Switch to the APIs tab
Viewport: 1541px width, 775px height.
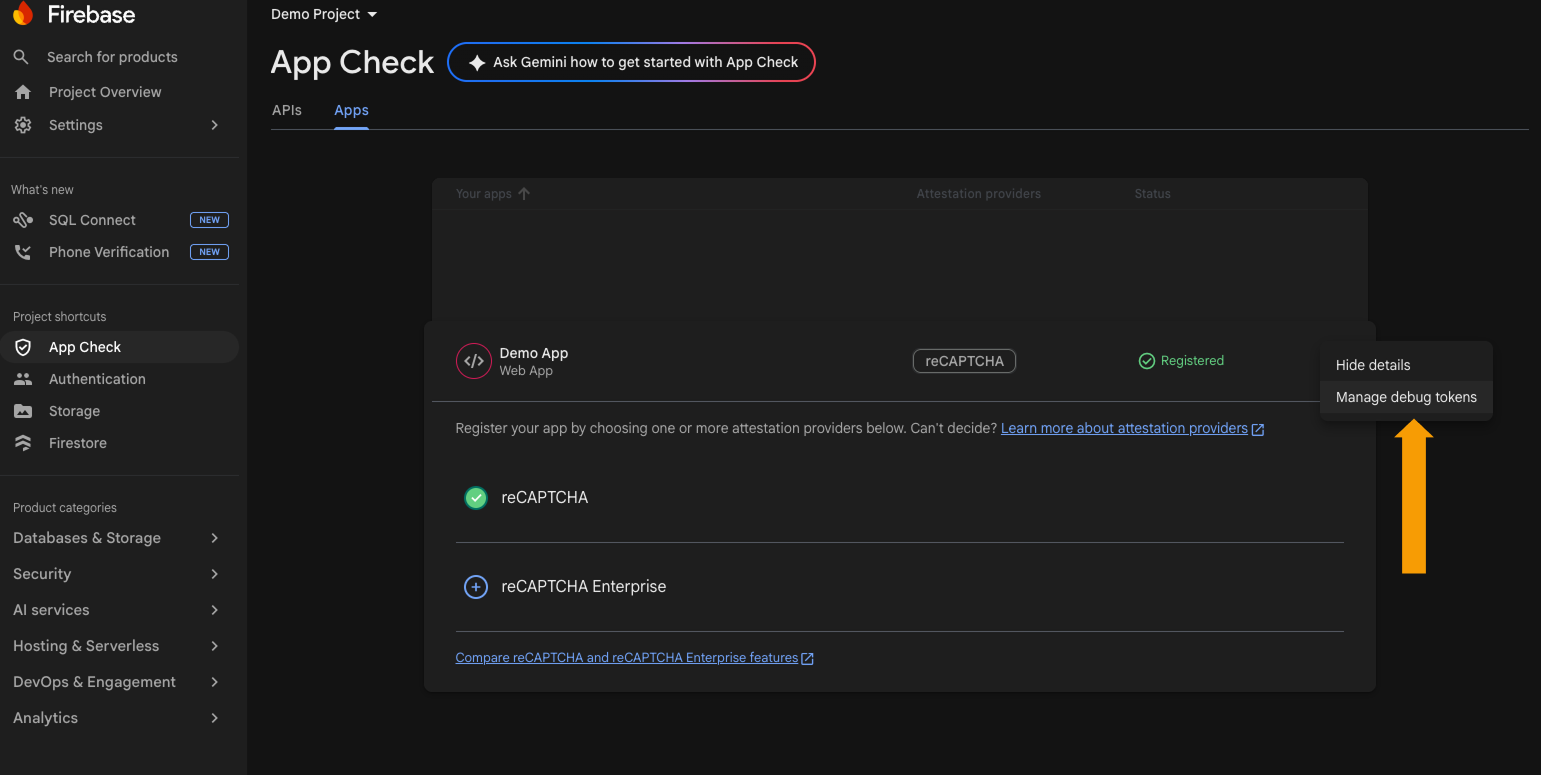(287, 110)
